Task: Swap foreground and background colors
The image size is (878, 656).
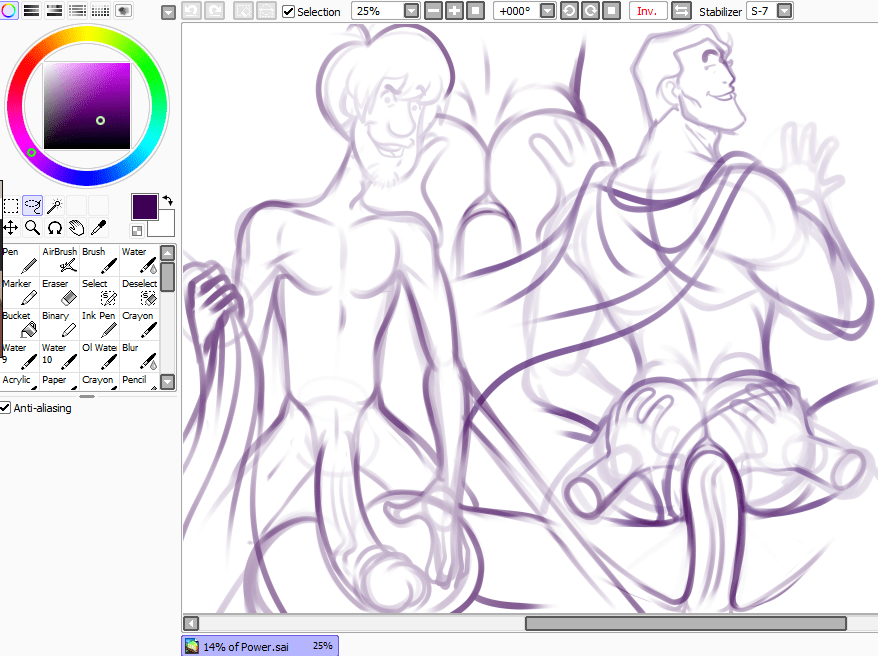Action: pos(167,201)
